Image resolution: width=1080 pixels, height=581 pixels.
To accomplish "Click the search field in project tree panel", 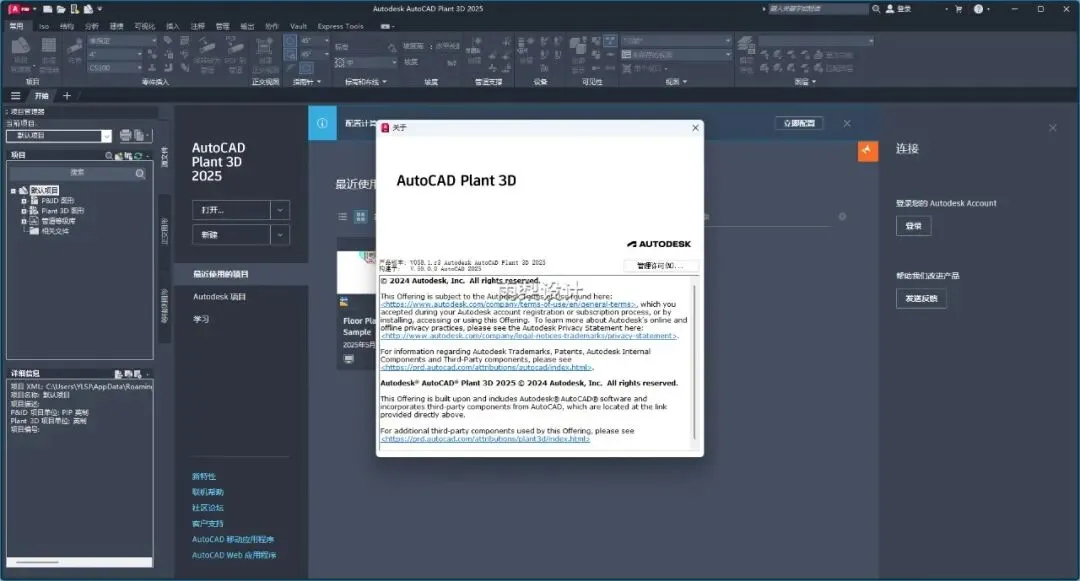I will (x=78, y=173).
